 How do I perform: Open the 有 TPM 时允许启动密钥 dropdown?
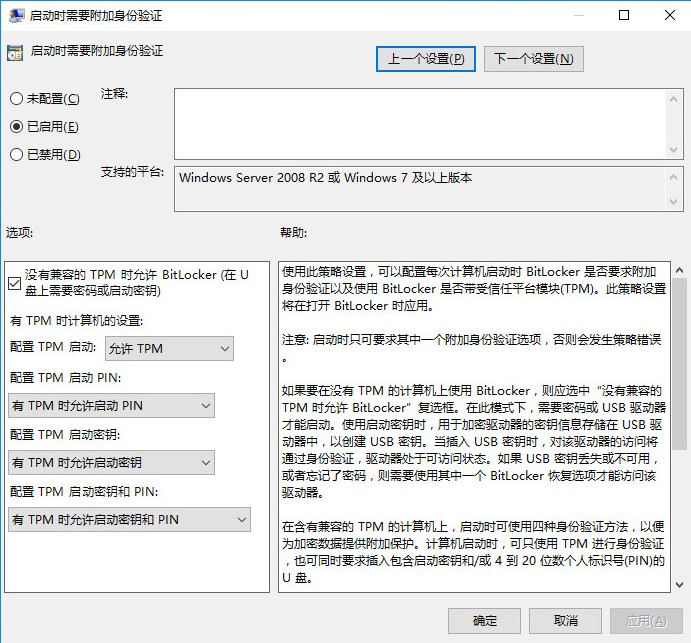pos(111,462)
